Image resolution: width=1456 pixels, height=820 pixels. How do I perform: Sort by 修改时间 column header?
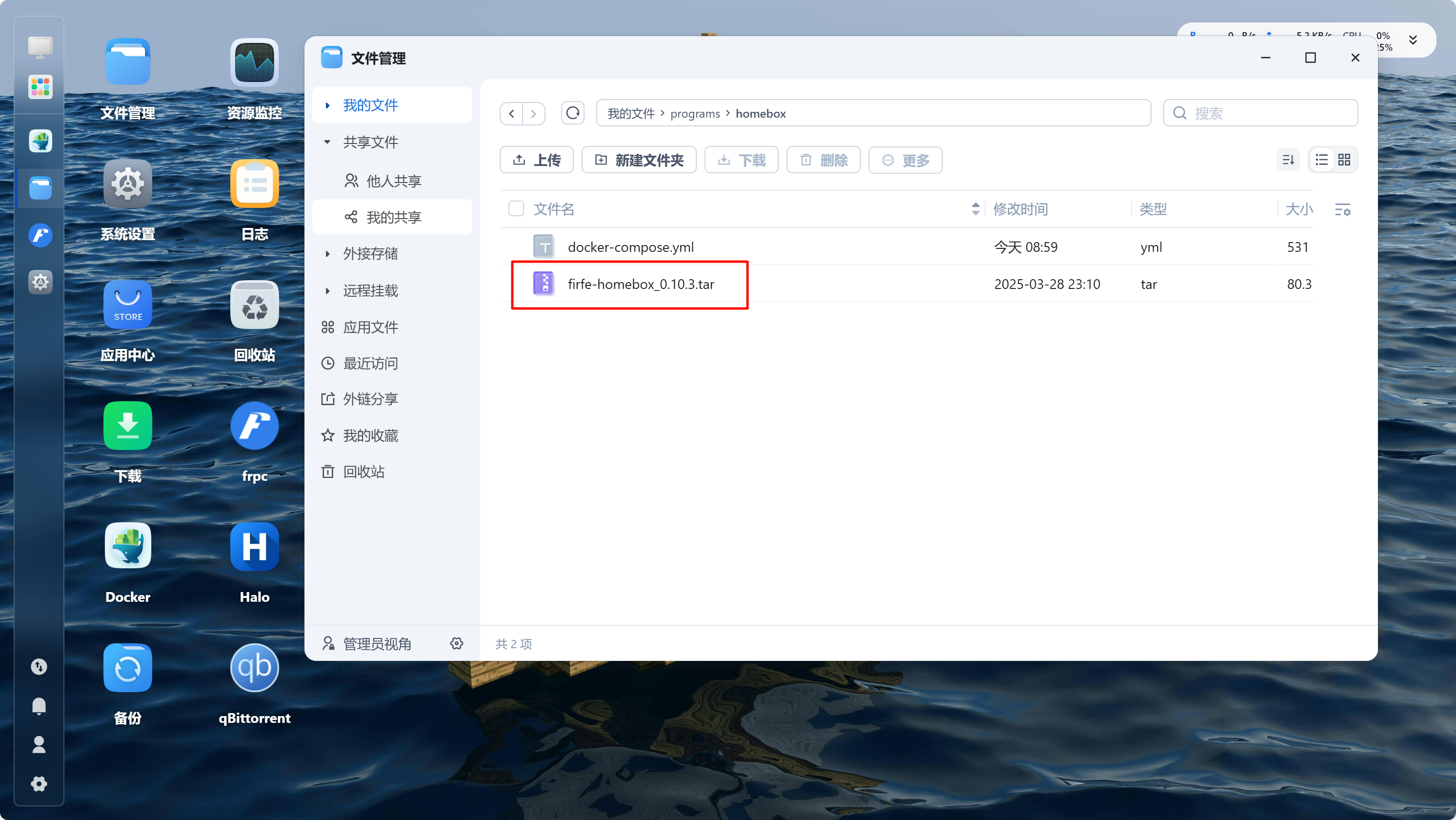[1020, 209]
